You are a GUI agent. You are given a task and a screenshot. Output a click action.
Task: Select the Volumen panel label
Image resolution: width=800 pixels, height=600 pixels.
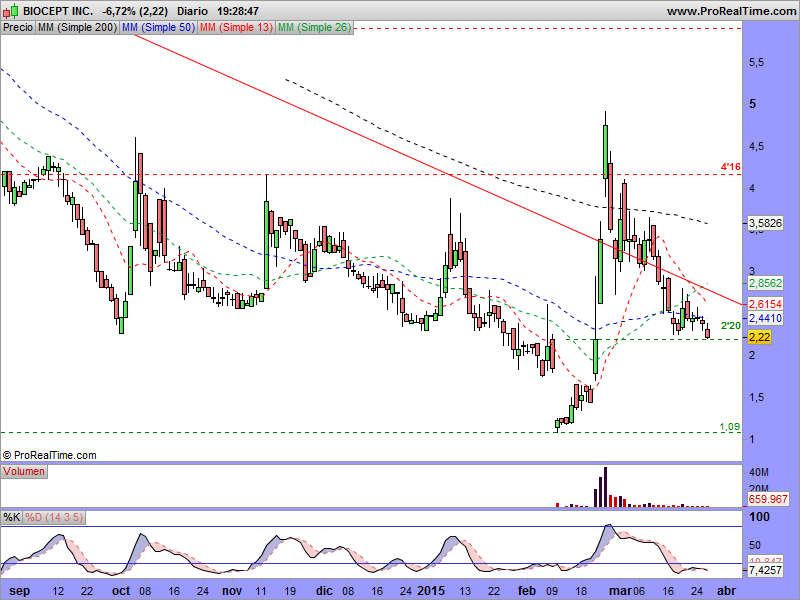(24, 471)
